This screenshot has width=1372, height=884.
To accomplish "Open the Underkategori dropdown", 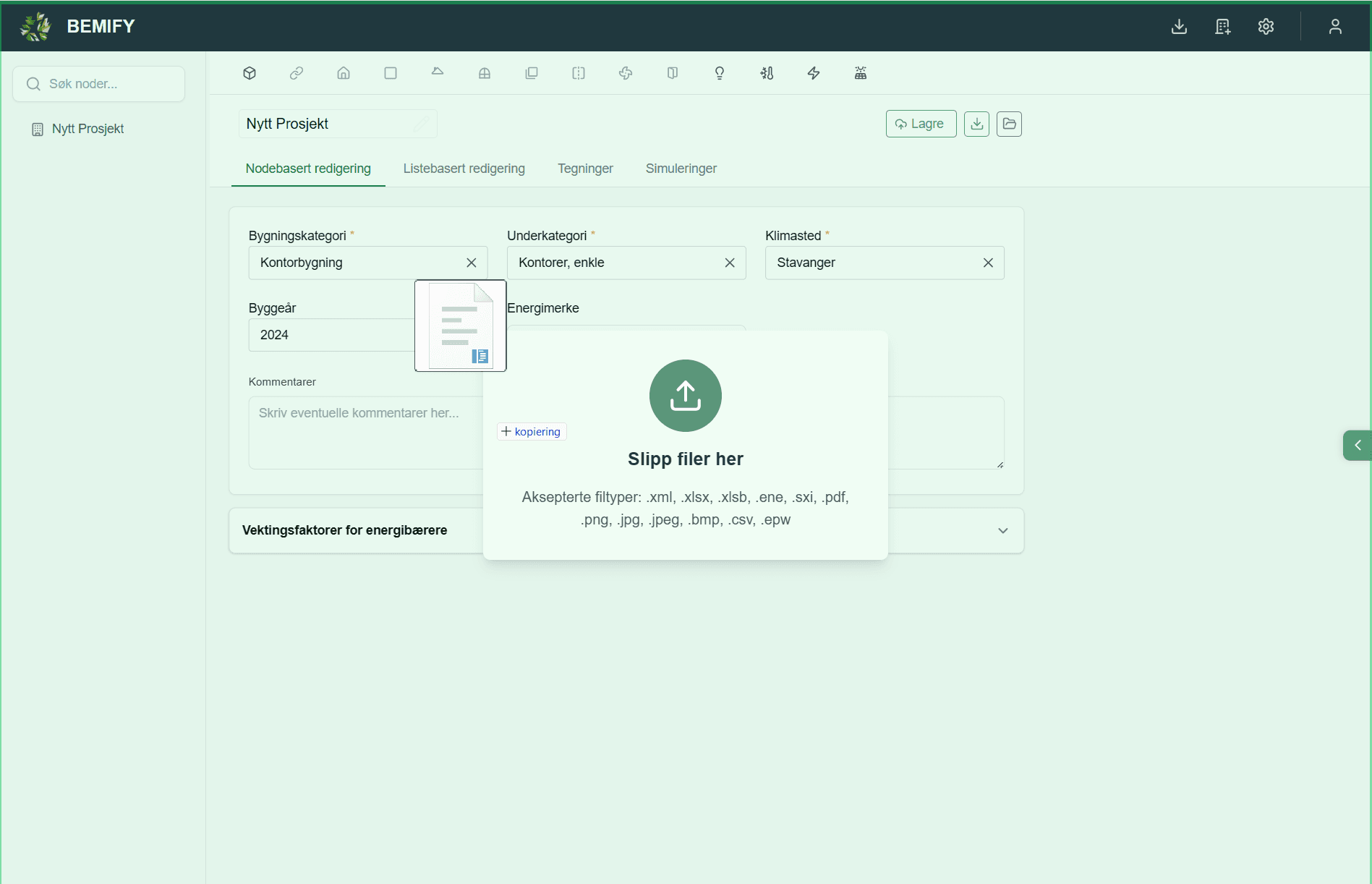I will coord(615,263).
